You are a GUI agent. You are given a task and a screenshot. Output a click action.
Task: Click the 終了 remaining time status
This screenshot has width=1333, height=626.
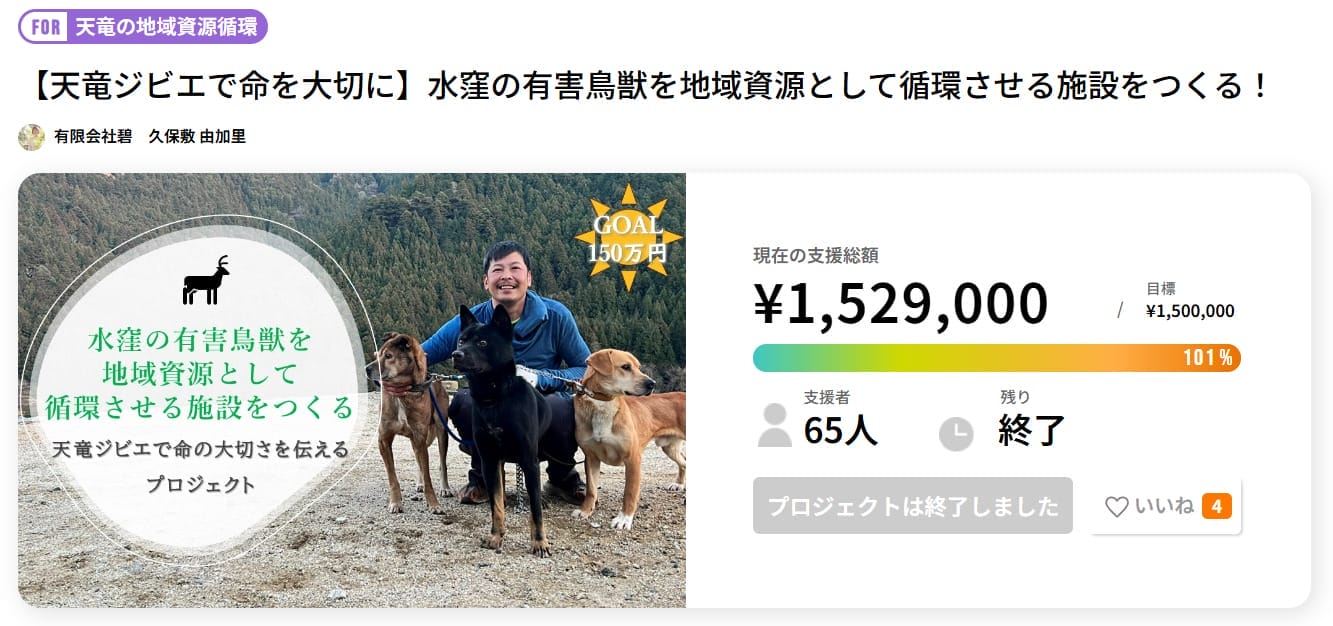[x=1031, y=430]
